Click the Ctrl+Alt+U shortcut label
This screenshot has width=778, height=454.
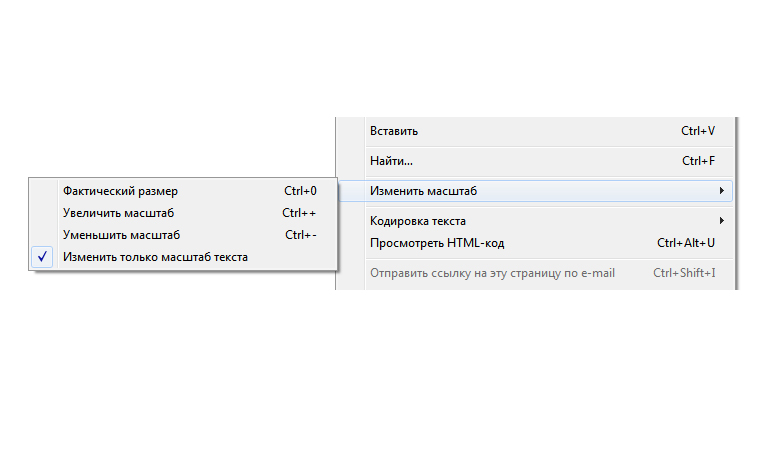pos(686,243)
